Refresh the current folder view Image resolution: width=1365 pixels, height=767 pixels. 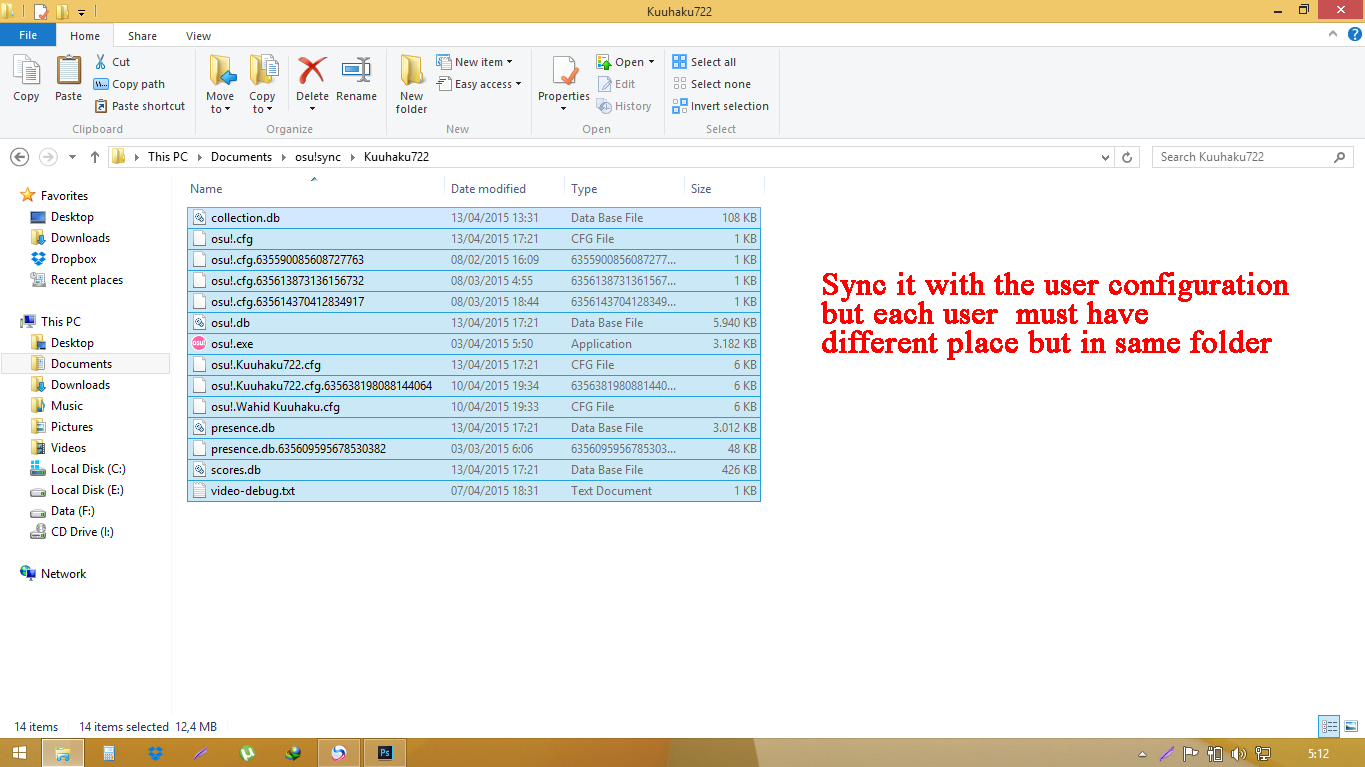coord(1128,157)
